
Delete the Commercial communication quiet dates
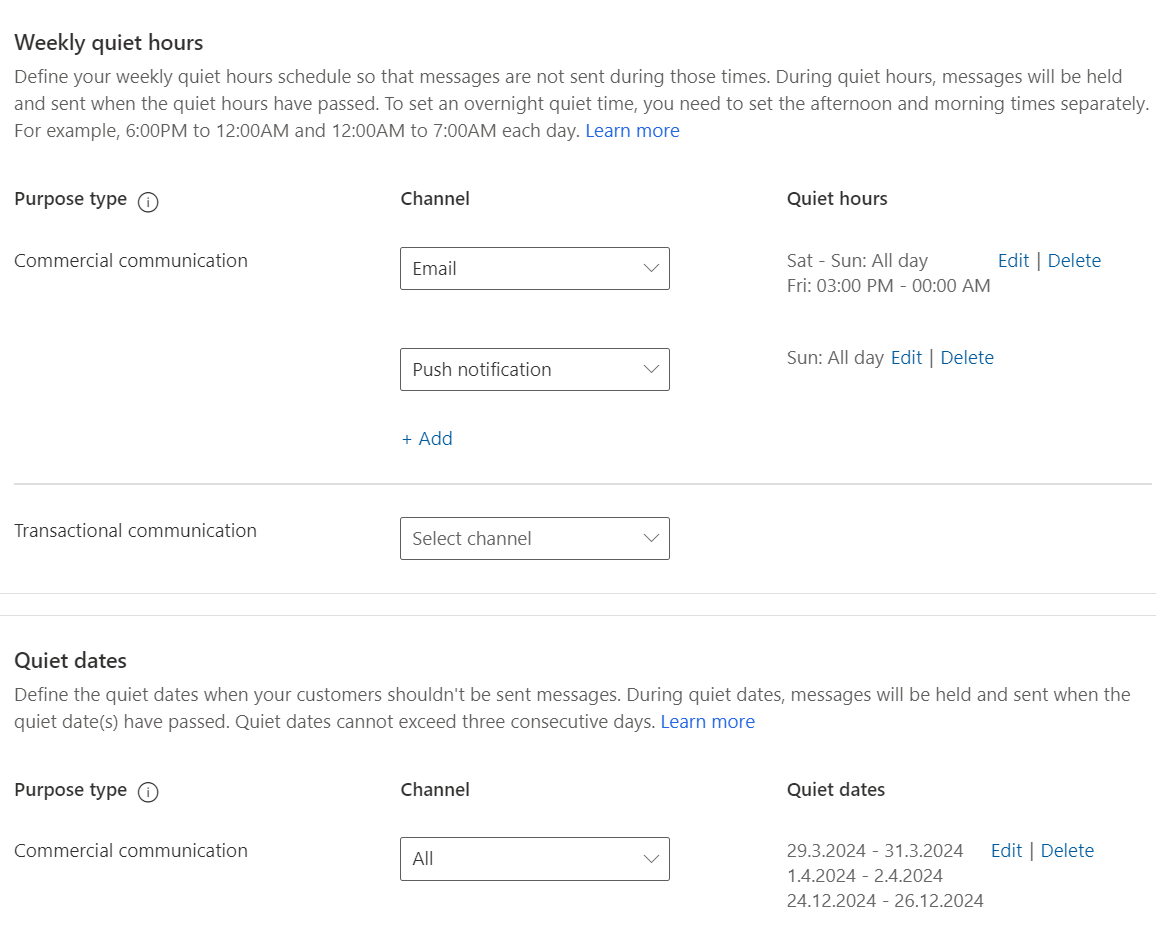click(1066, 850)
